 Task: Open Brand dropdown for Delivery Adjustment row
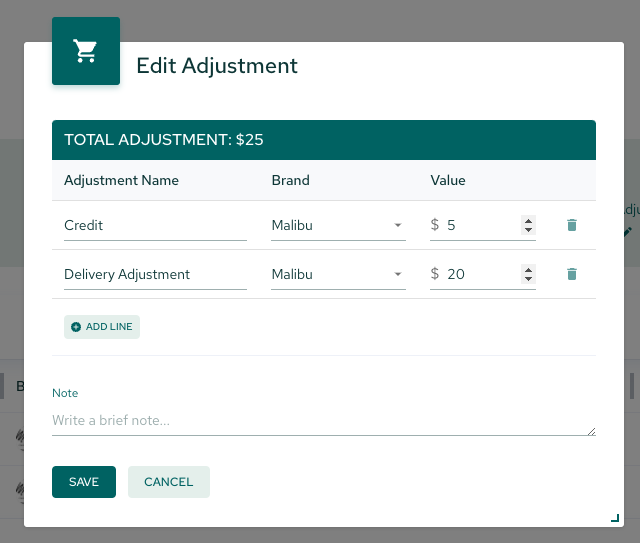point(338,274)
